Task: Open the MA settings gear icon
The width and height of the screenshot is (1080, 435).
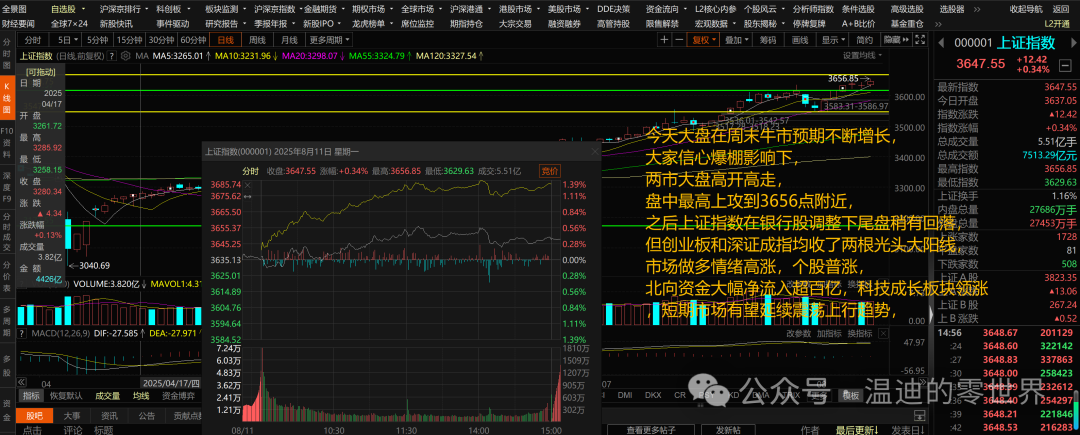Action: coord(126,56)
